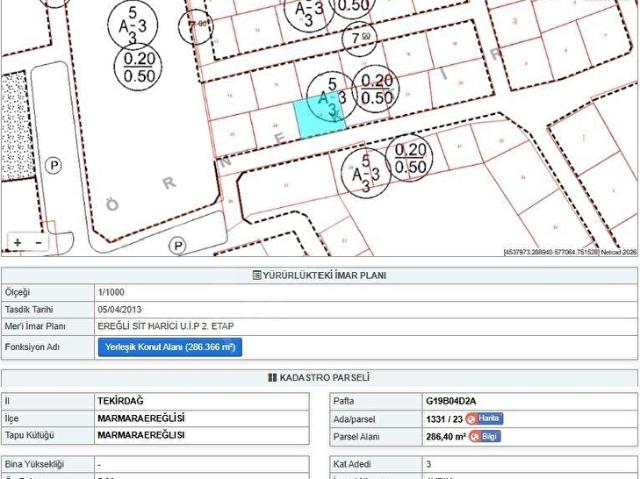Viewport: 640px width, 479px height.
Task: Select the Tapu Kütüğü value MARMARAEREĞLİSİ
Action: (141, 435)
